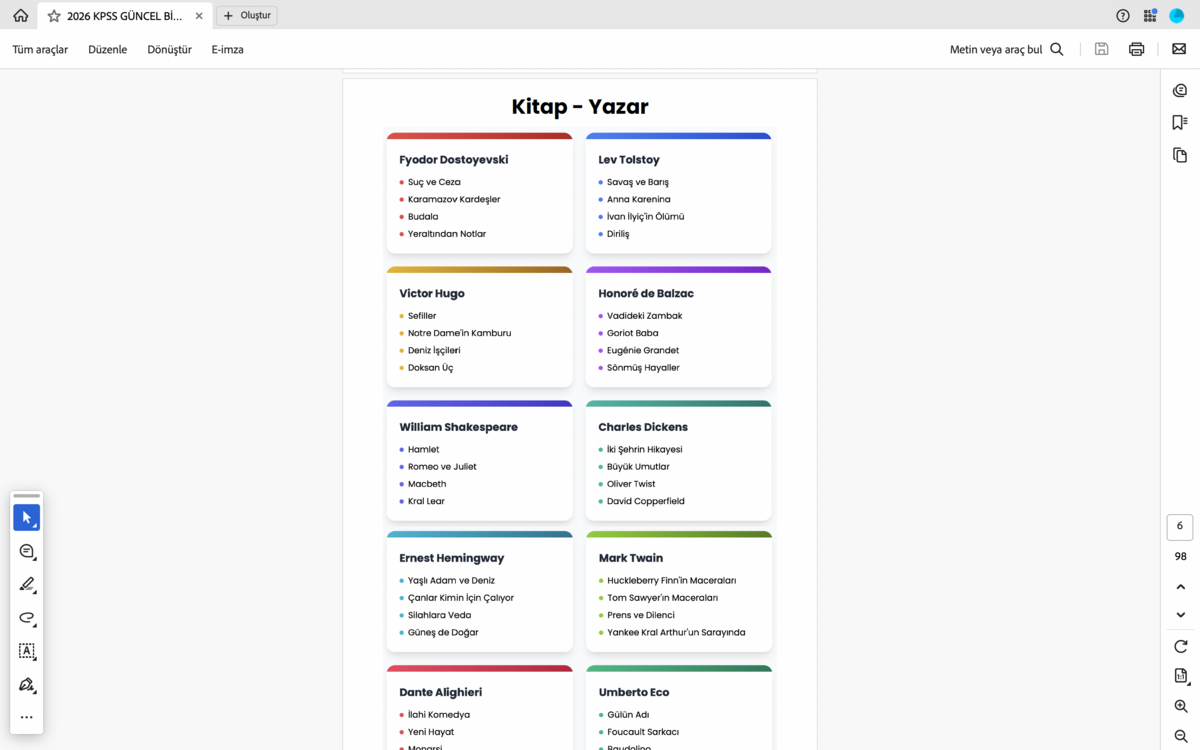Click the Savaş ve Barış entry
The height and width of the screenshot is (750, 1200).
click(x=638, y=182)
